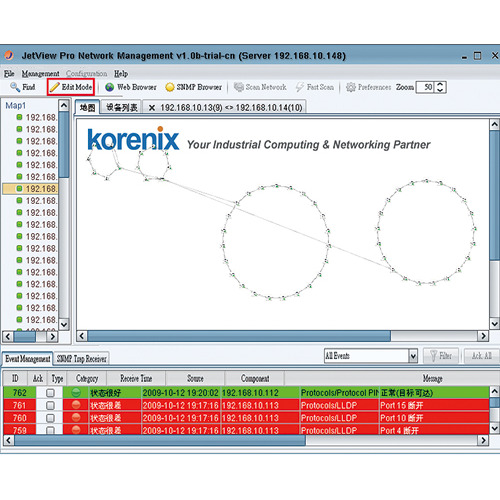Switch to the 设备列表 device list tab
The image size is (500, 500).
point(122,107)
